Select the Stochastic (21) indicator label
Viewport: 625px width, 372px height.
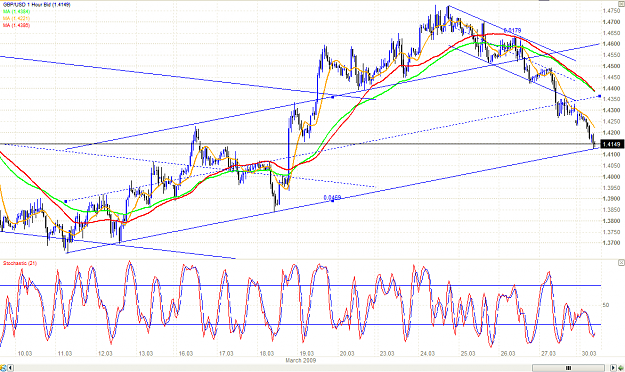pos(20,263)
